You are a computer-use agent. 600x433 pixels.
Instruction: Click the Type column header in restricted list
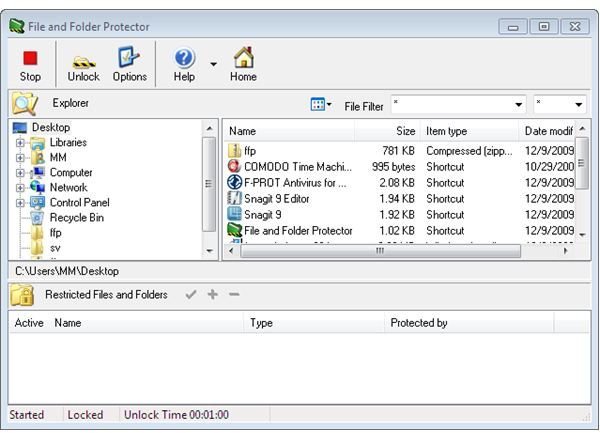pyautogui.click(x=314, y=323)
